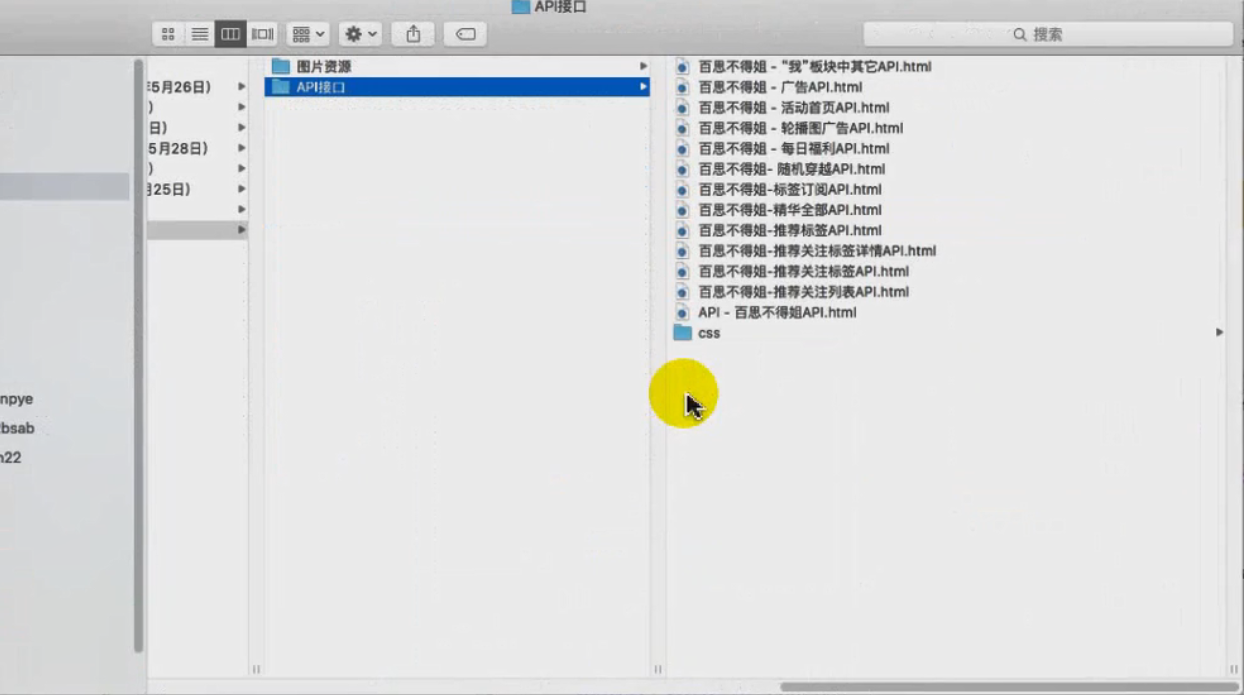Select 百思不得姐- 随机穿越API.html file
This screenshot has height=695, width=1244.
pos(791,169)
